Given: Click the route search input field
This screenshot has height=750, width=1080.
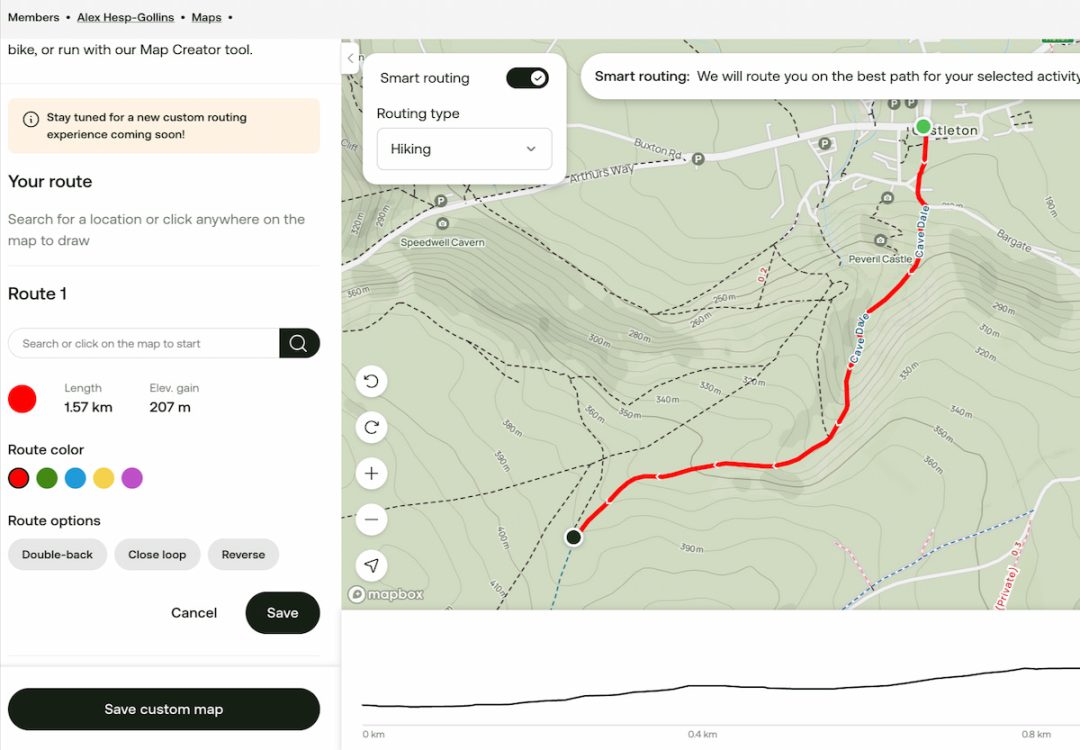Looking at the screenshot, I should [140, 343].
